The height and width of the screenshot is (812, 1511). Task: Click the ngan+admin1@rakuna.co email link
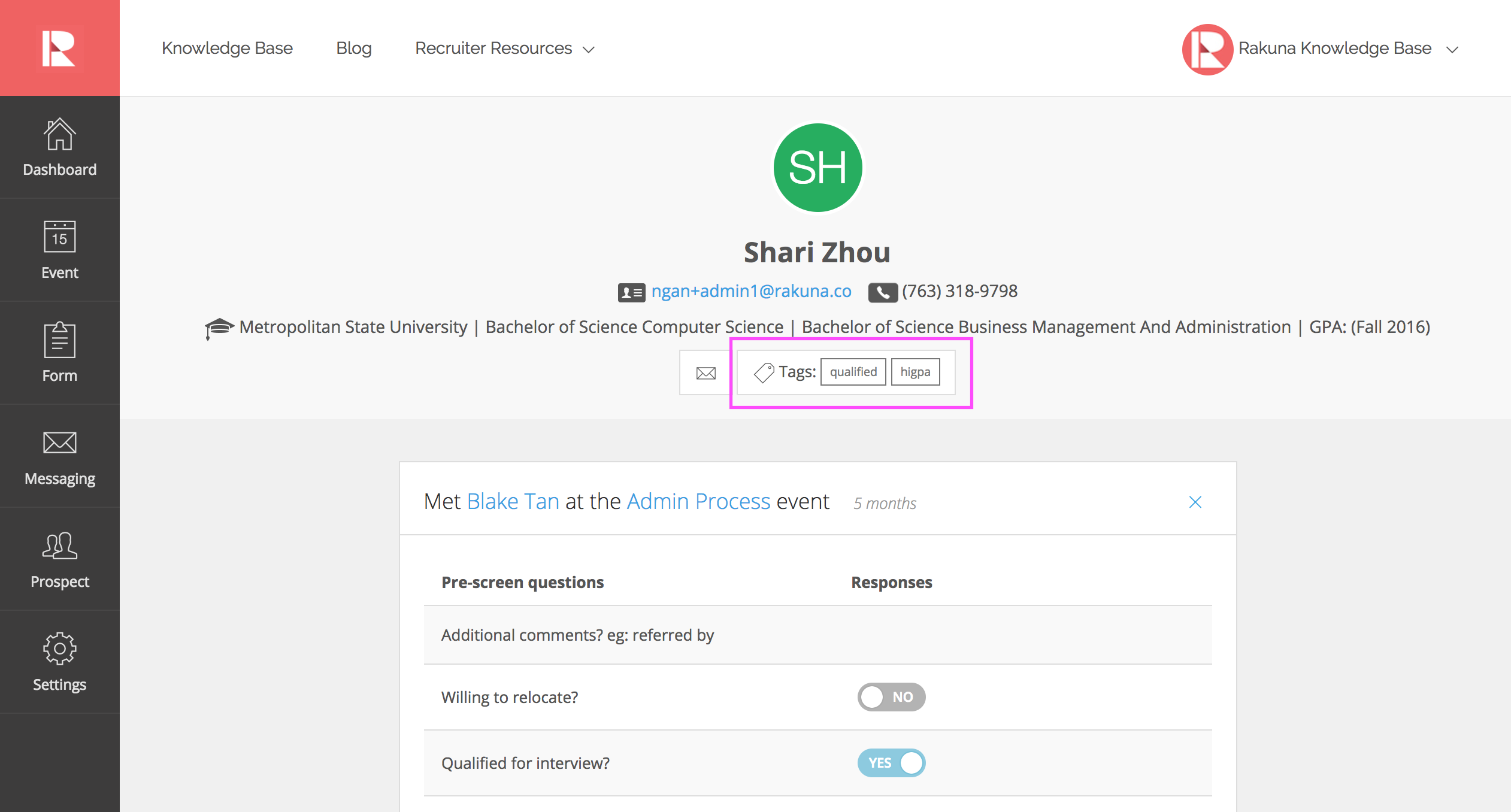point(751,292)
